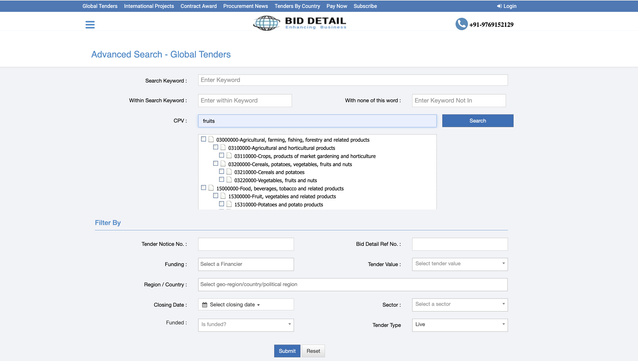638x361 pixels.
Task: Check 03100000-Agricultural and horticultural products checkbox
Action: (x=216, y=147)
